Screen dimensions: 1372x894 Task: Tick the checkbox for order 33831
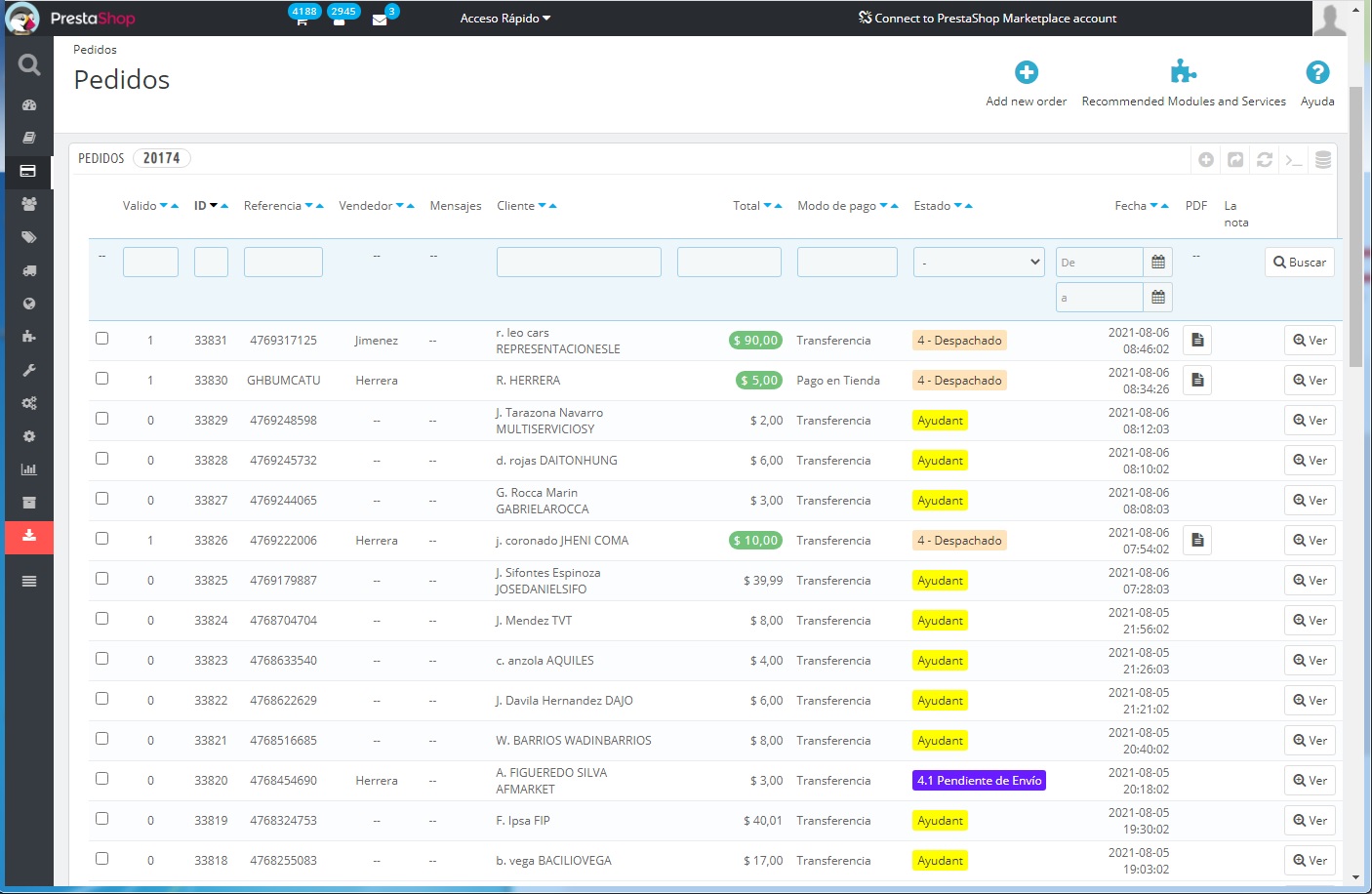[101, 339]
